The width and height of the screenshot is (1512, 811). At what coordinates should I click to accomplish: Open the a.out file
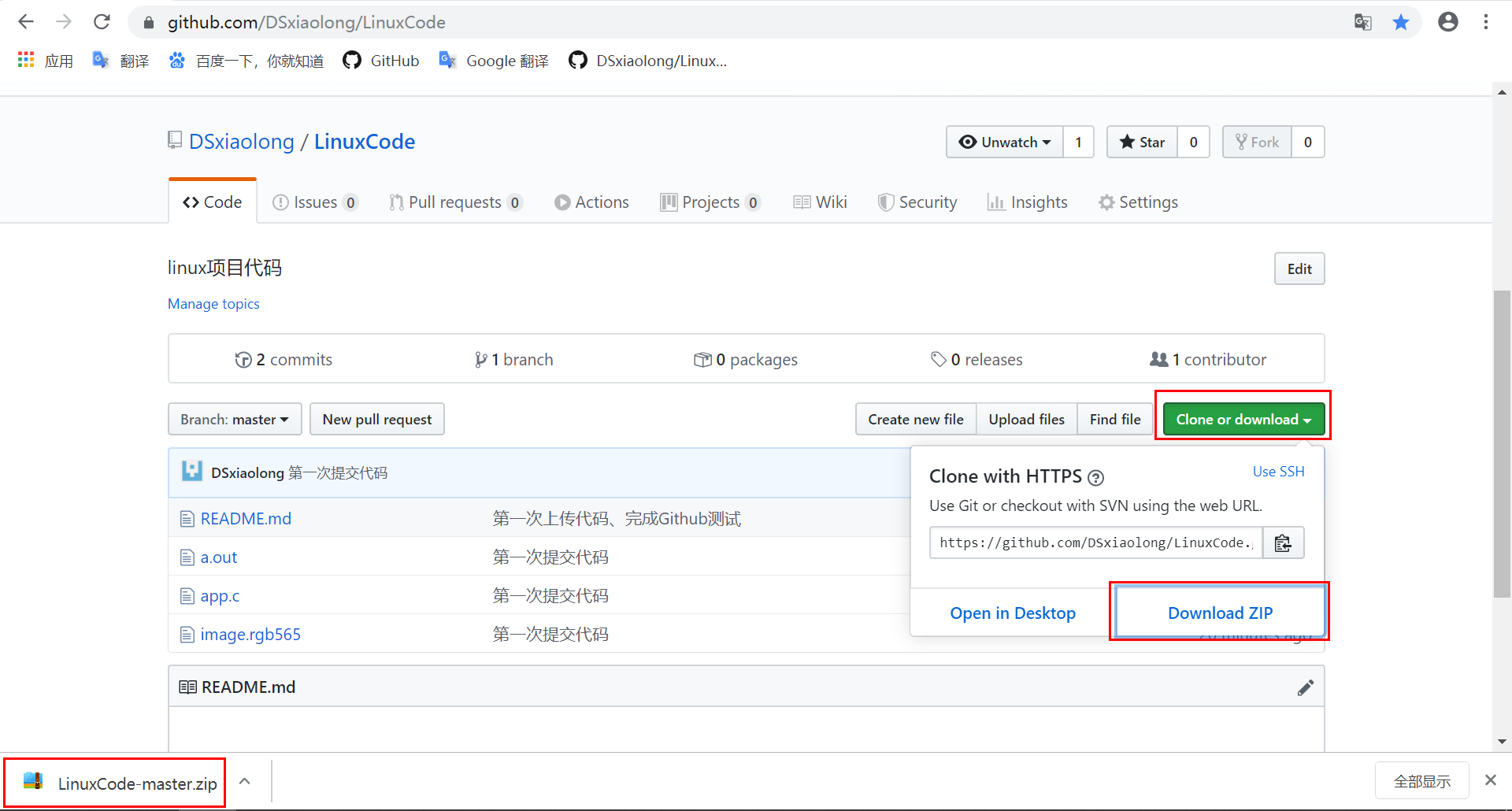click(219, 557)
